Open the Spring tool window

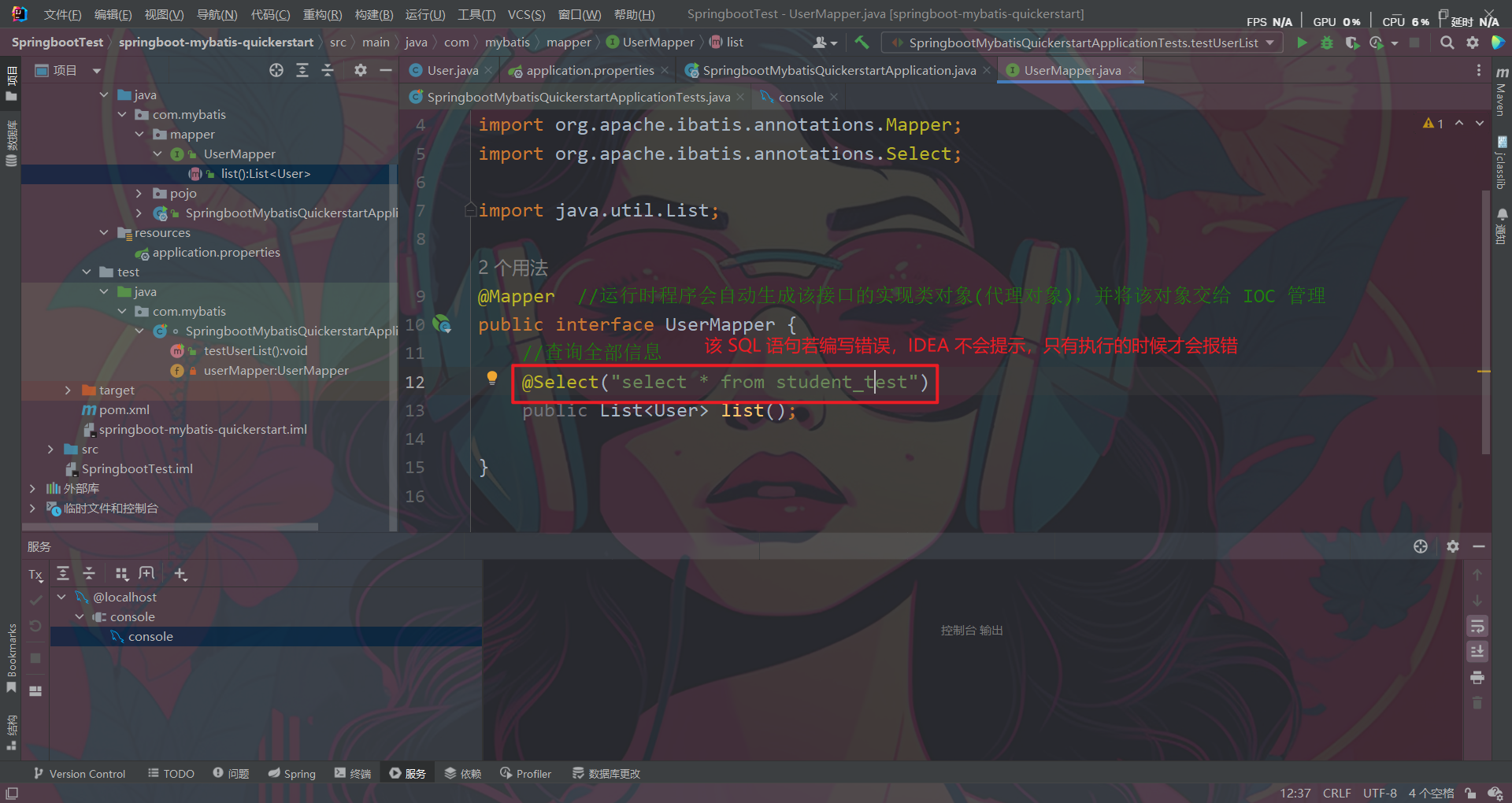[x=291, y=774]
